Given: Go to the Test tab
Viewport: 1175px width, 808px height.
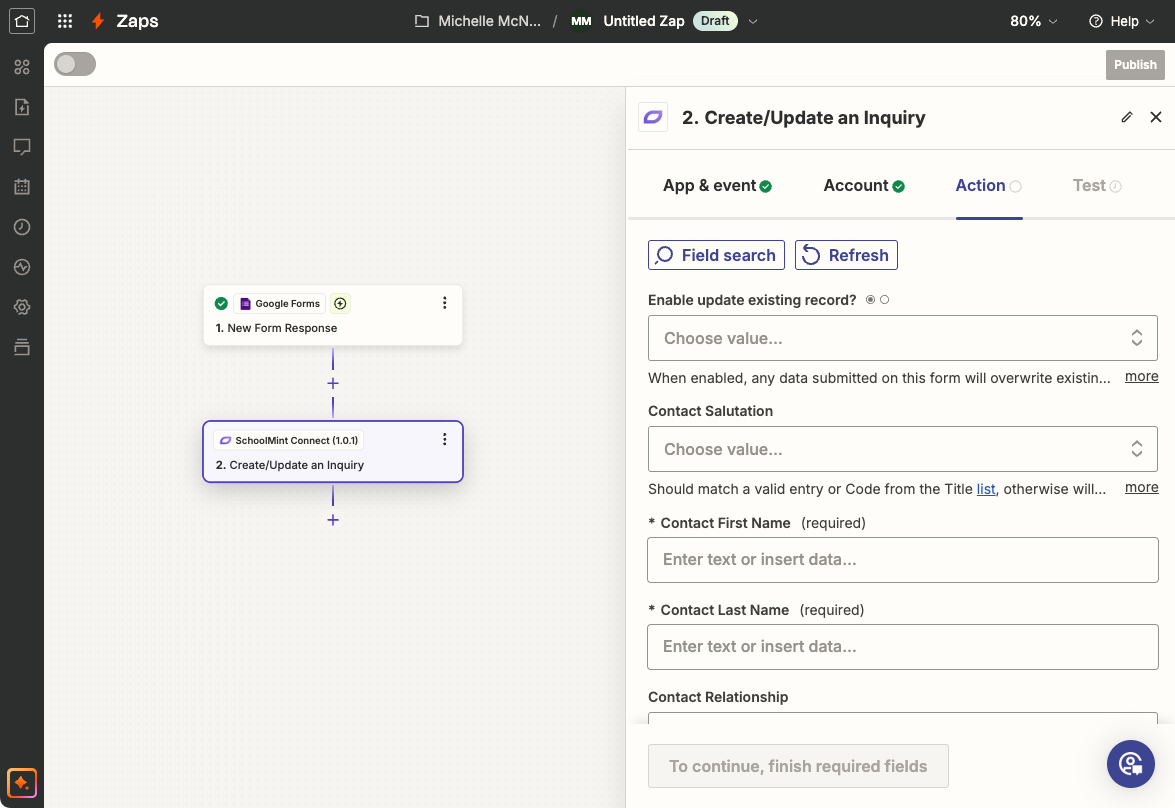Looking at the screenshot, I should [x=1096, y=185].
